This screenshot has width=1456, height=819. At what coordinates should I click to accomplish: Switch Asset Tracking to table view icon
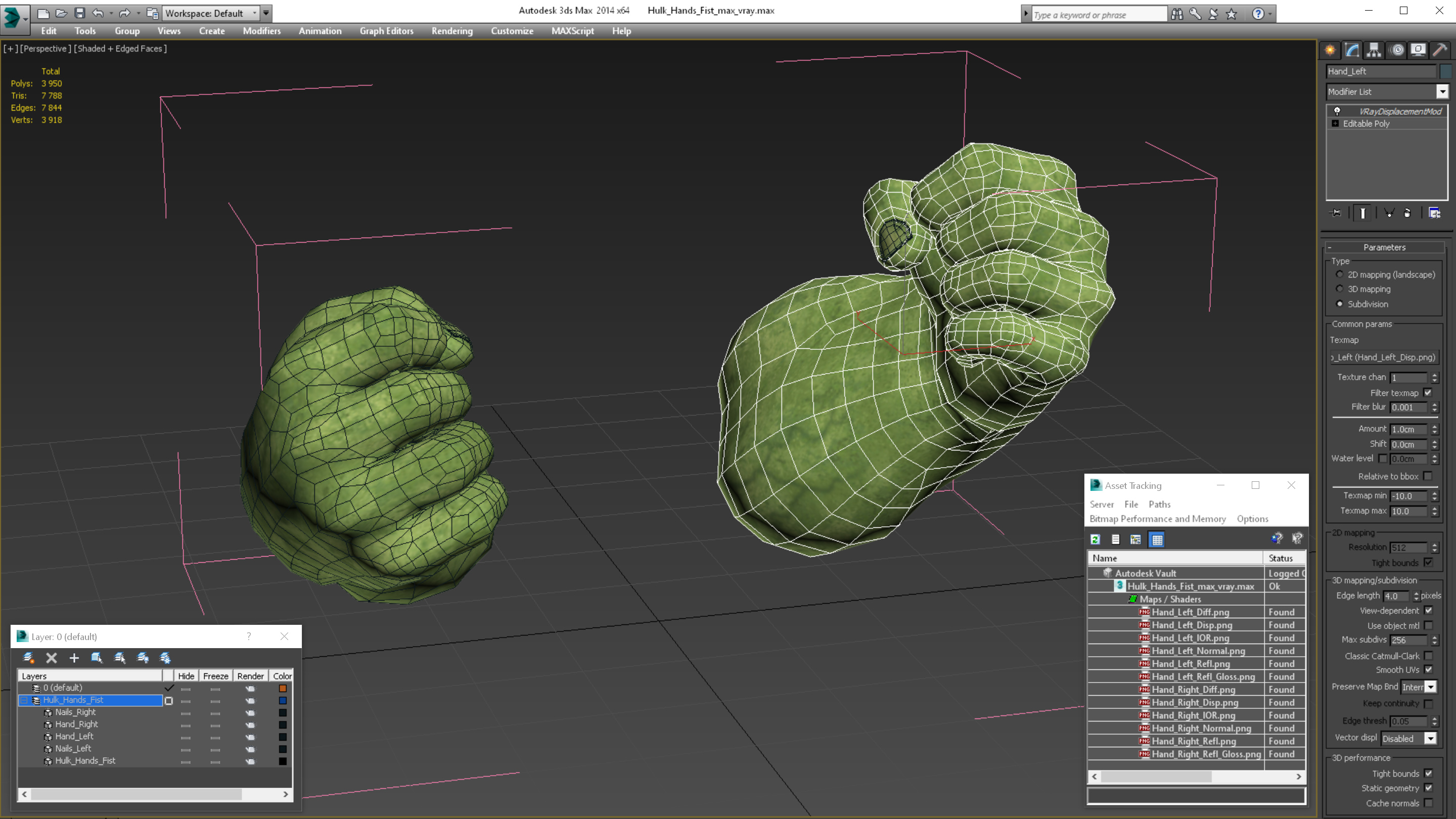pos(1157,540)
